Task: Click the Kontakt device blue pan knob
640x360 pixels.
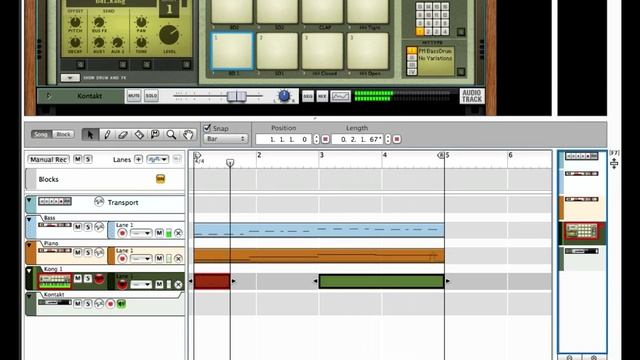Action: [284, 96]
